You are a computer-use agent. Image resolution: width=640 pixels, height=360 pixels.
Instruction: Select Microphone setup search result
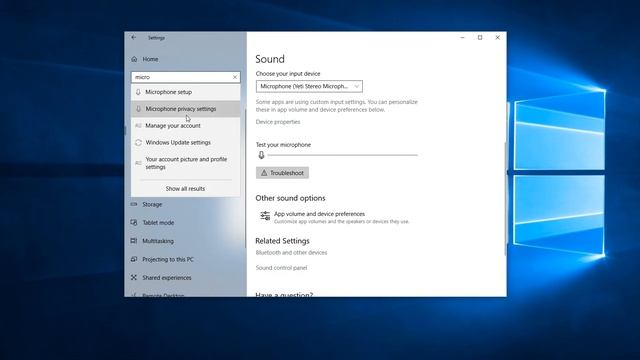coord(186,92)
